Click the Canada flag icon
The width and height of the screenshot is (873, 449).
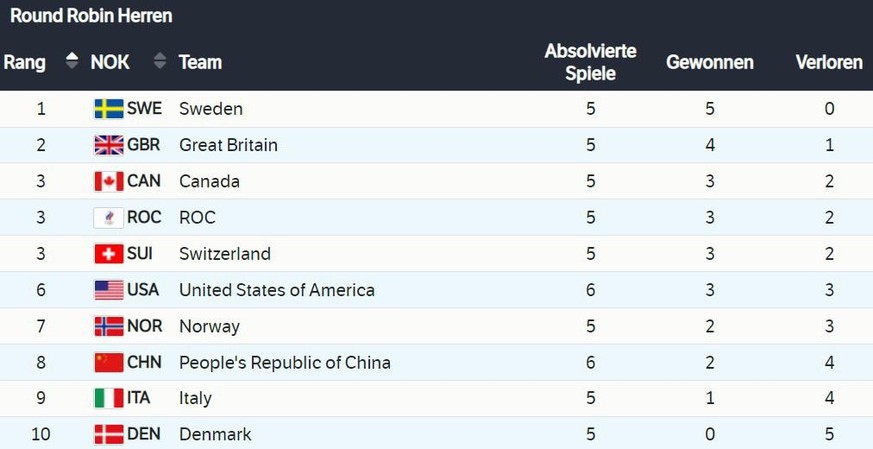(109, 181)
